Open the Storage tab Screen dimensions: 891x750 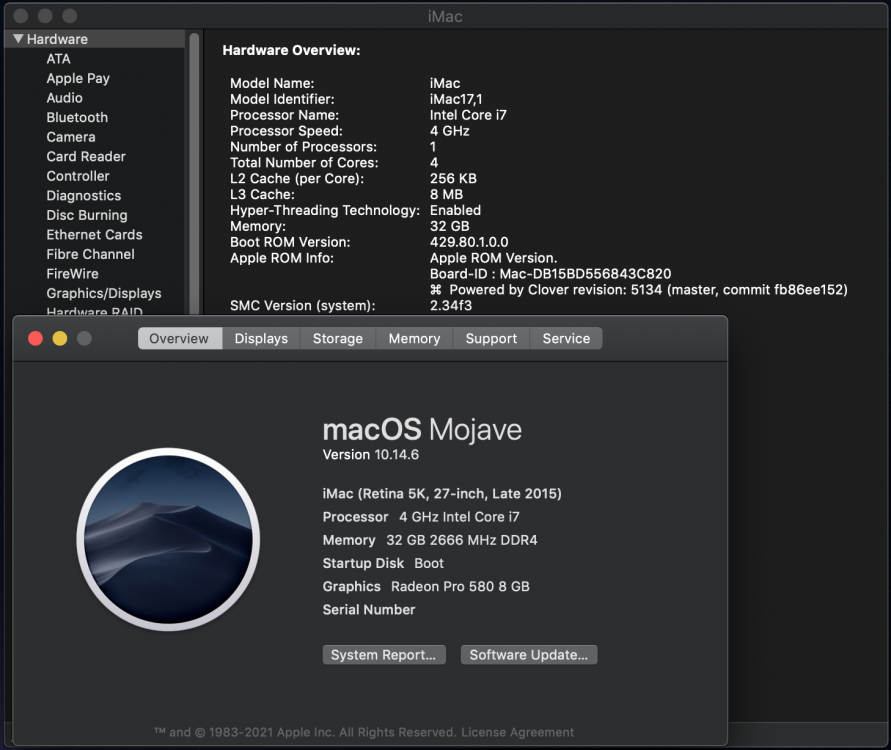[338, 339]
